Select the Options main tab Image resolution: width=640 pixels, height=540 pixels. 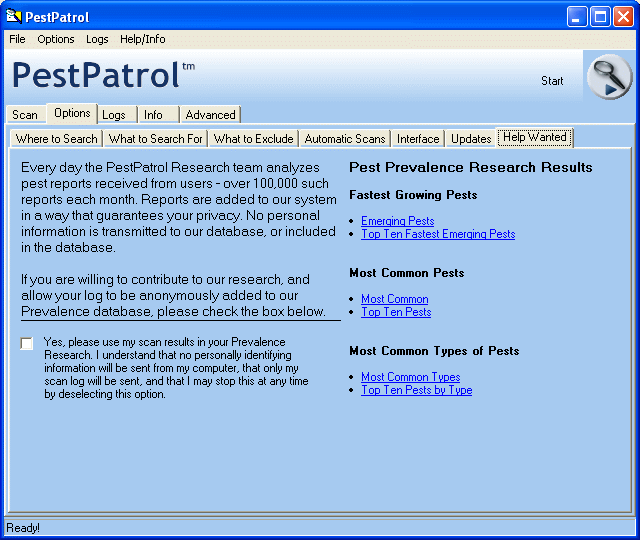click(x=72, y=113)
